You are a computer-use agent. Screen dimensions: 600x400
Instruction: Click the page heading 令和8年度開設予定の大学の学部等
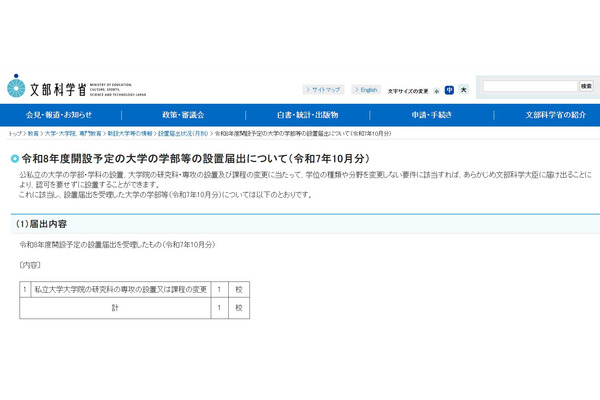point(196,158)
